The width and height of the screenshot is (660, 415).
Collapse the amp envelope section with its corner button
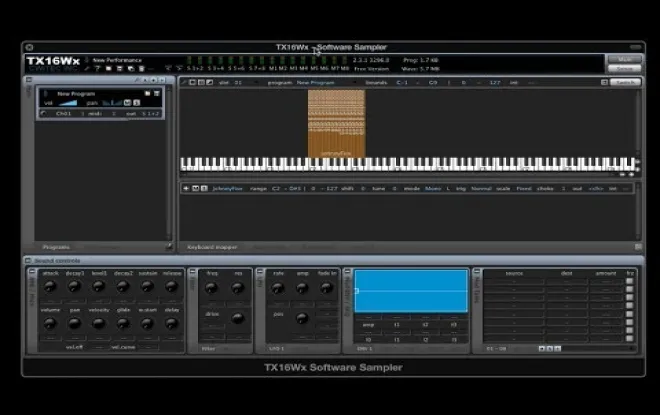tap(32, 272)
